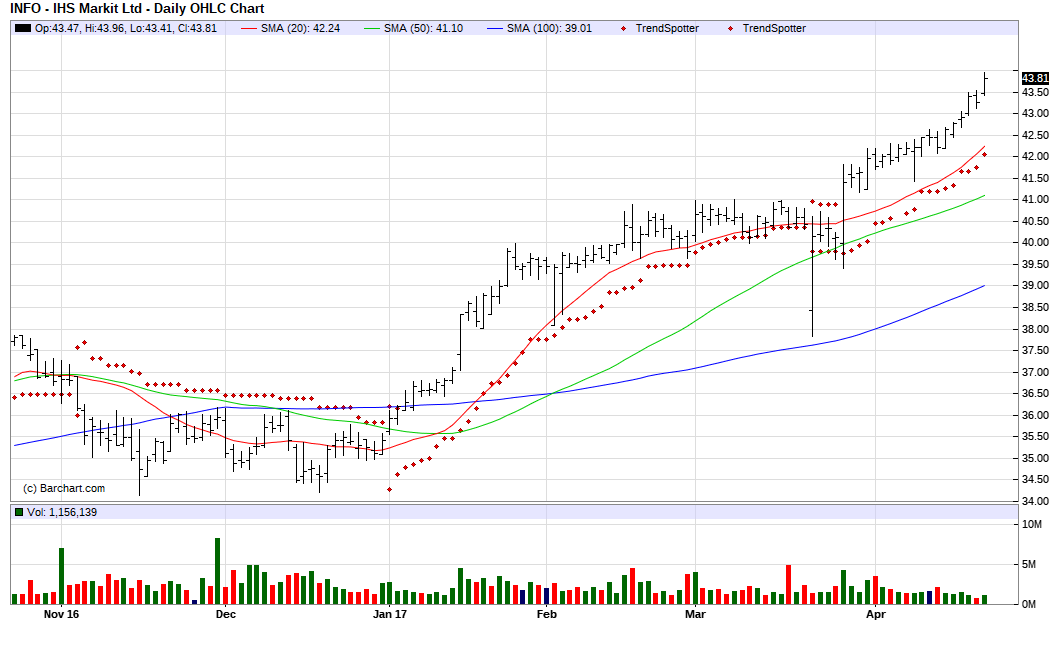Click the green SMA (50) legend line
Image resolution: width=1060 pixels, height=645 pixels.
[372, 28]
